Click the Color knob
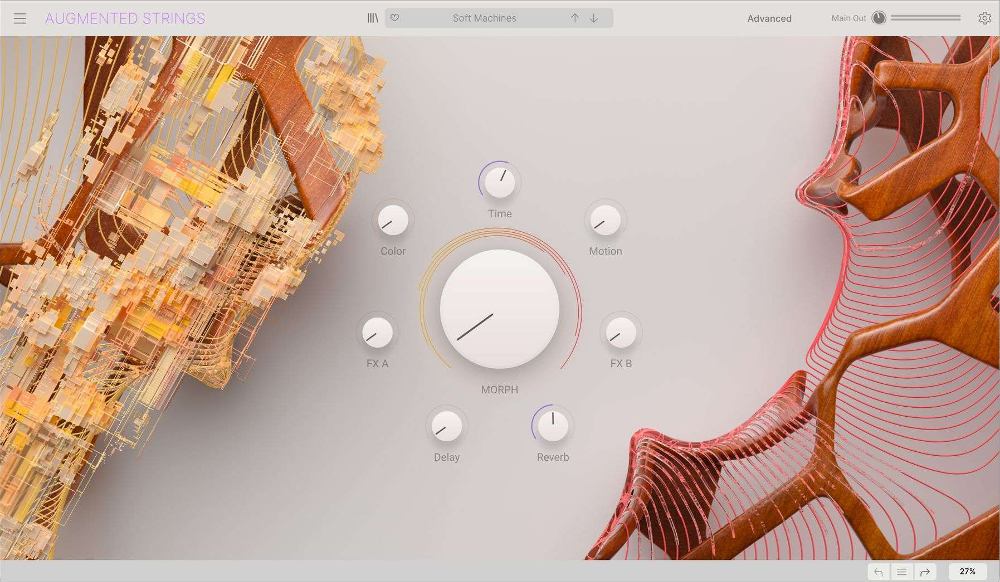Screen dimensions: 1000x582 click(392, 219)
